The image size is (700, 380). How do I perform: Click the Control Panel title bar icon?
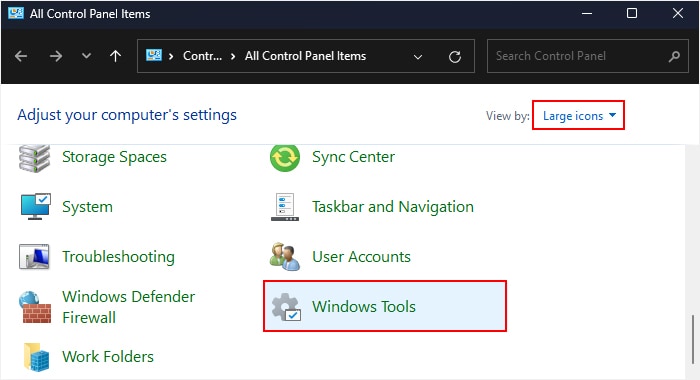click(16, 13)
